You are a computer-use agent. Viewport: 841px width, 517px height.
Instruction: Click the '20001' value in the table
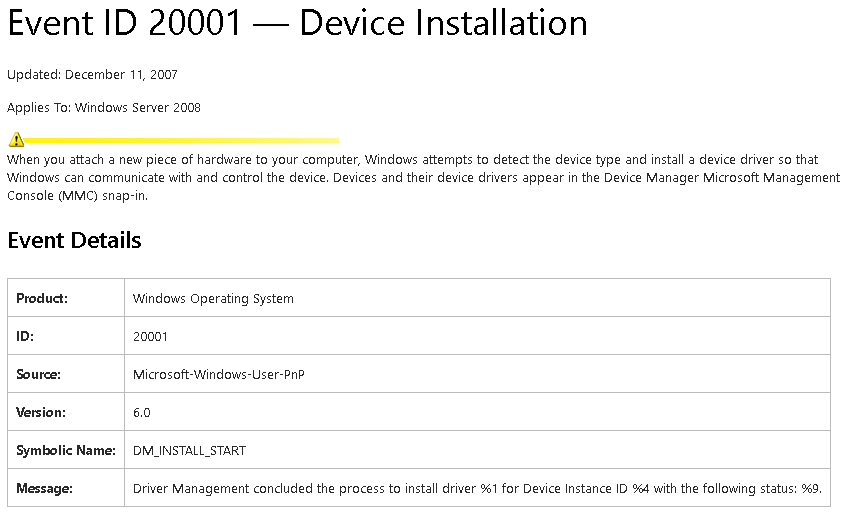point(150,336)
